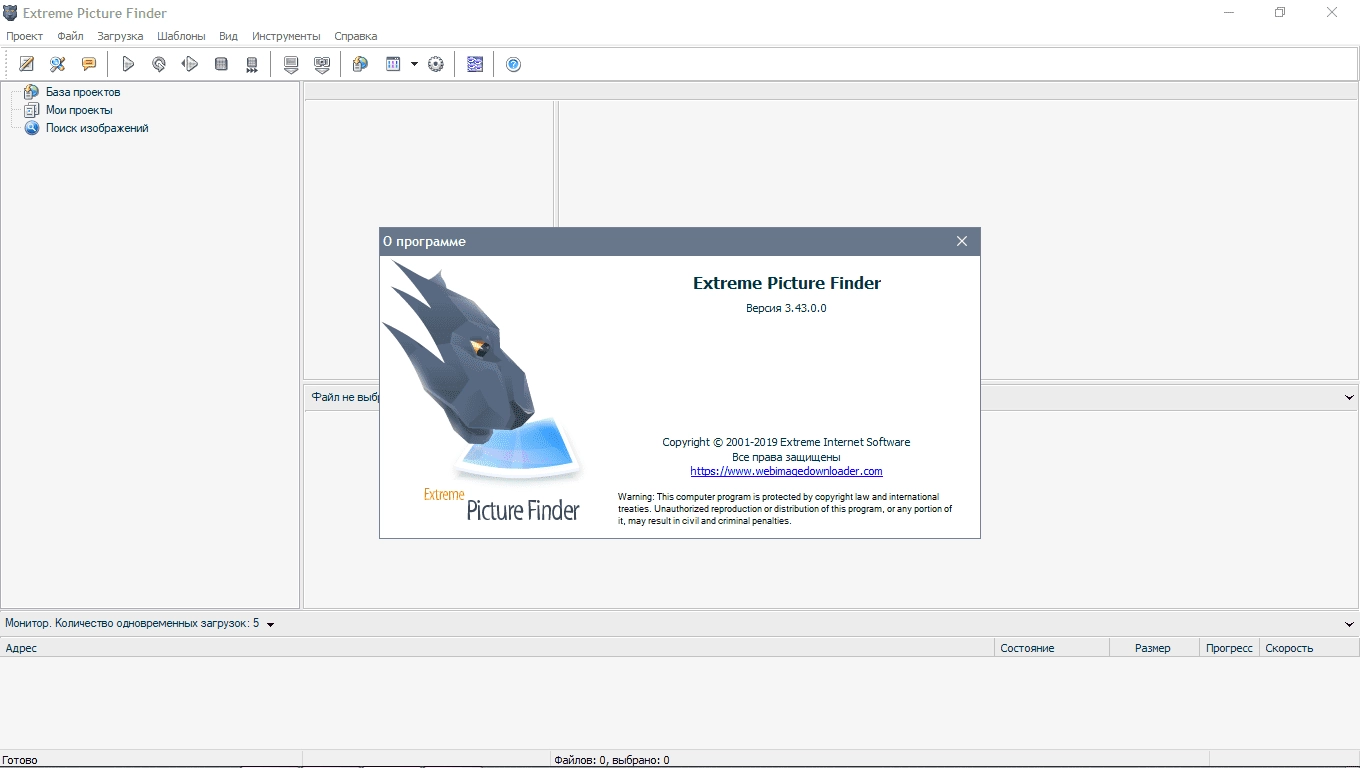Click the new project pencil icon
This screenshot has height=768, width=1360.
27,64
